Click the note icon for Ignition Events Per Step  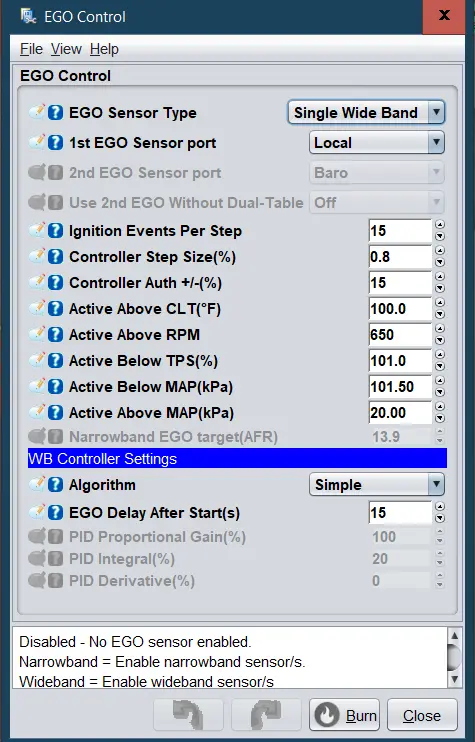(x=37, y=230)
